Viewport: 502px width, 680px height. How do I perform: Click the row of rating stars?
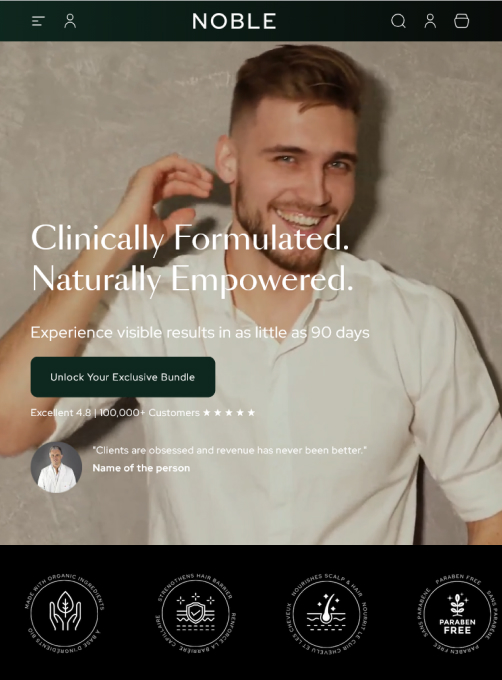229,412
